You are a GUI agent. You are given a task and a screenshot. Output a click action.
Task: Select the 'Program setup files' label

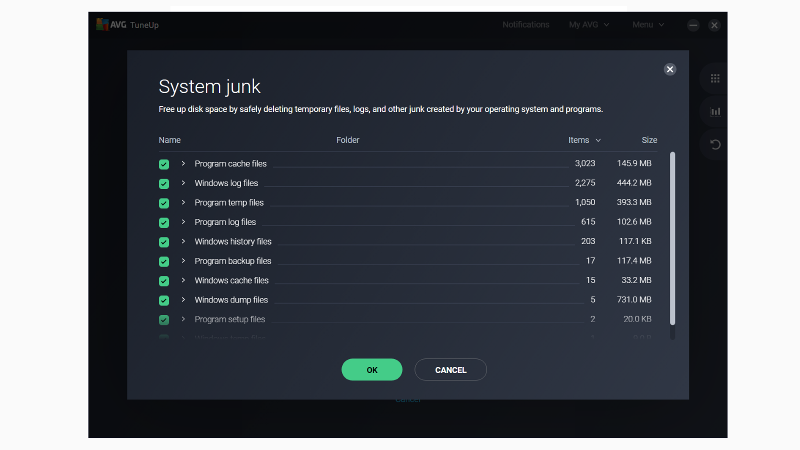pos(230,319)
